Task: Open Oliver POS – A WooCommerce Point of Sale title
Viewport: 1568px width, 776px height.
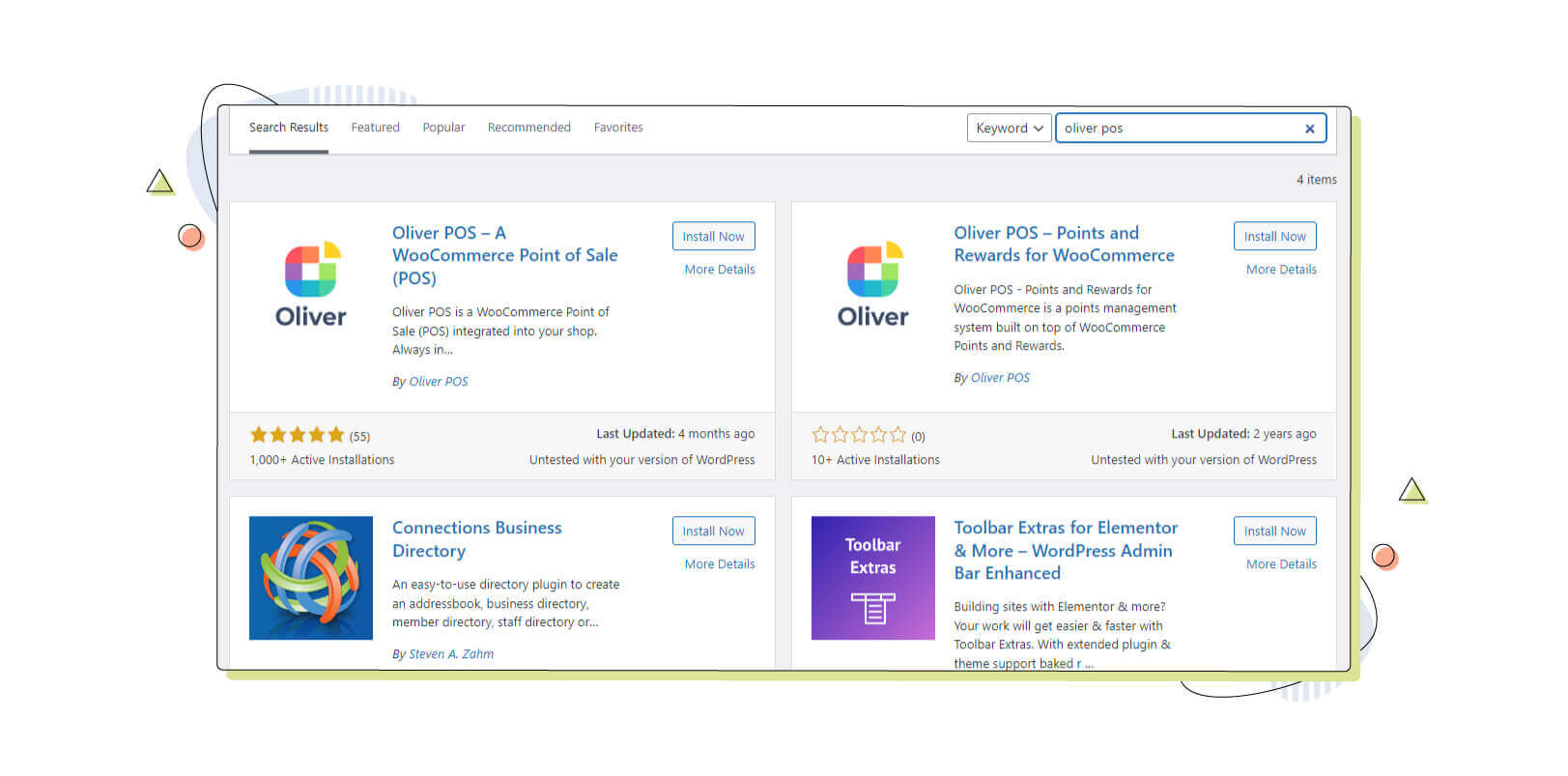Action: 504,255
